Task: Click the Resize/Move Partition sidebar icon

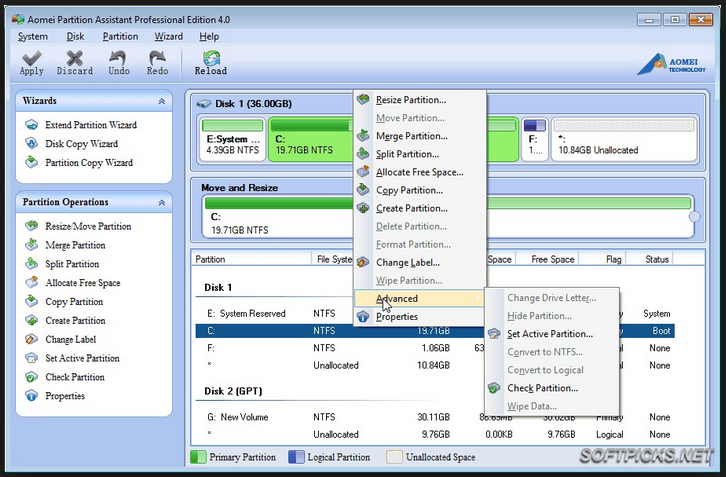Action: [31, 226]
